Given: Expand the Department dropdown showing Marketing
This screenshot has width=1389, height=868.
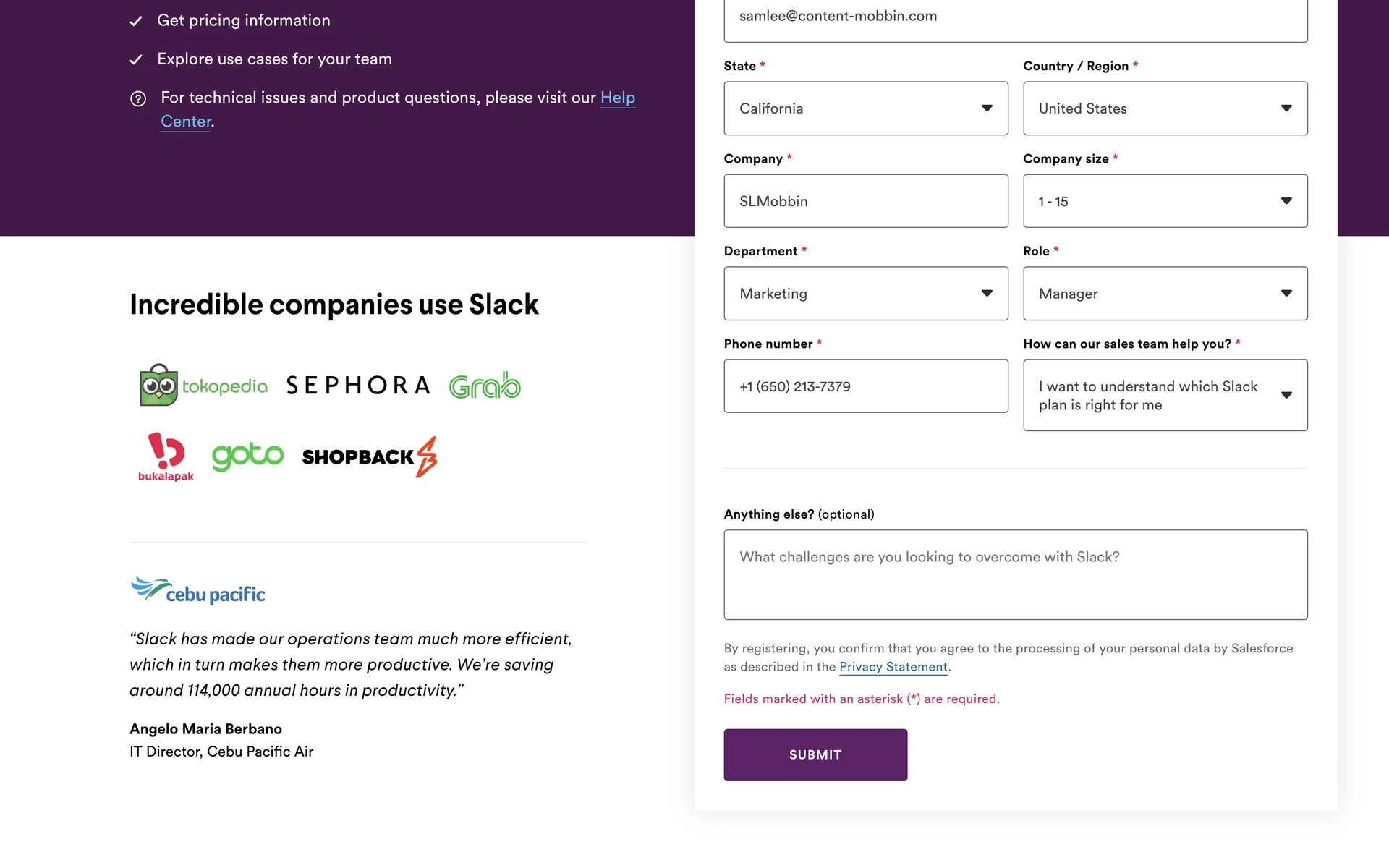Looking at the screenshot, I should [865, 294].
